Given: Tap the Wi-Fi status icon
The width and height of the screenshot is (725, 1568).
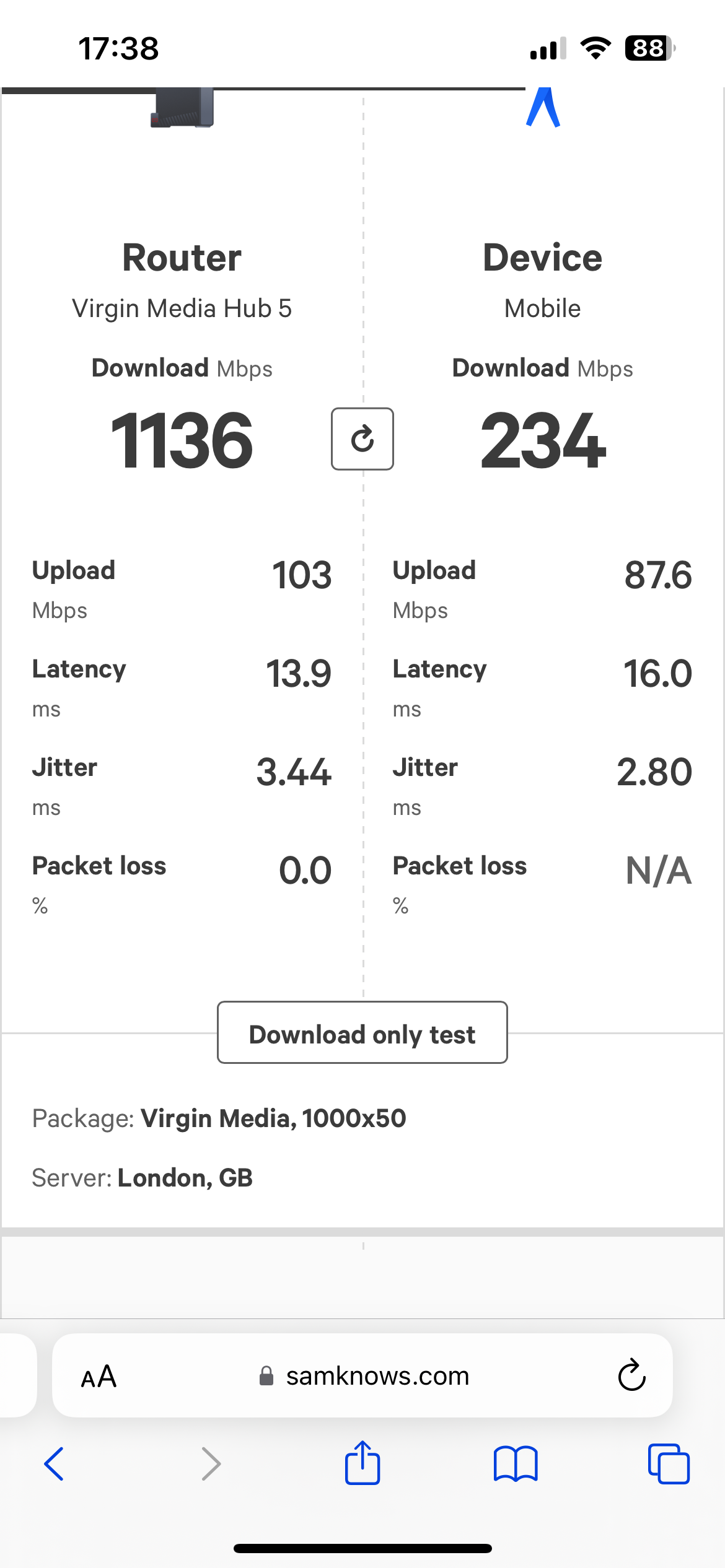Looking at the screenshot, I should pyautogui.click(x=595, y=48).
